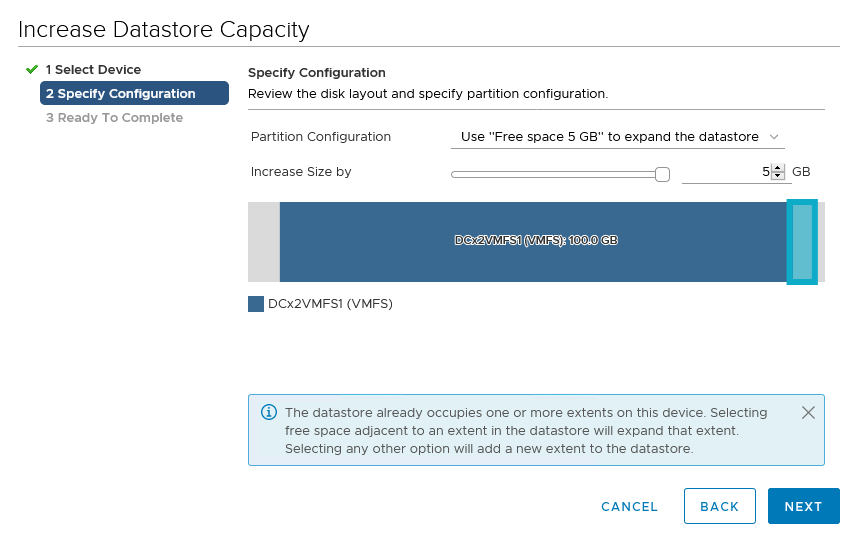Click the info icon in the notice banner
The height and width of the screenshot is (533, 849).
pos(268,413)
